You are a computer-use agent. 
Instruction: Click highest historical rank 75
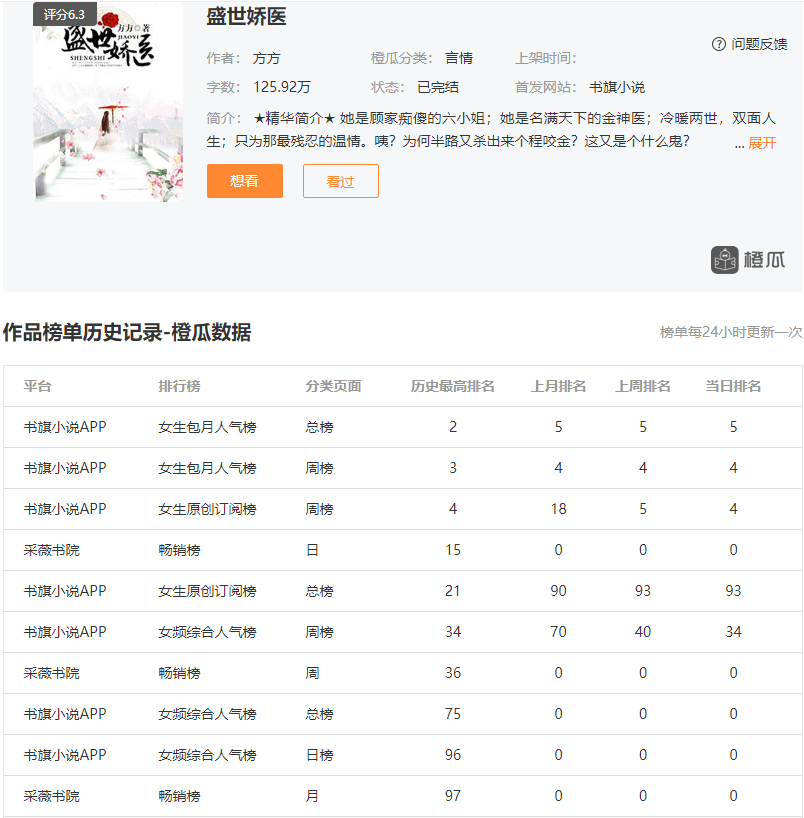[453, 714]
